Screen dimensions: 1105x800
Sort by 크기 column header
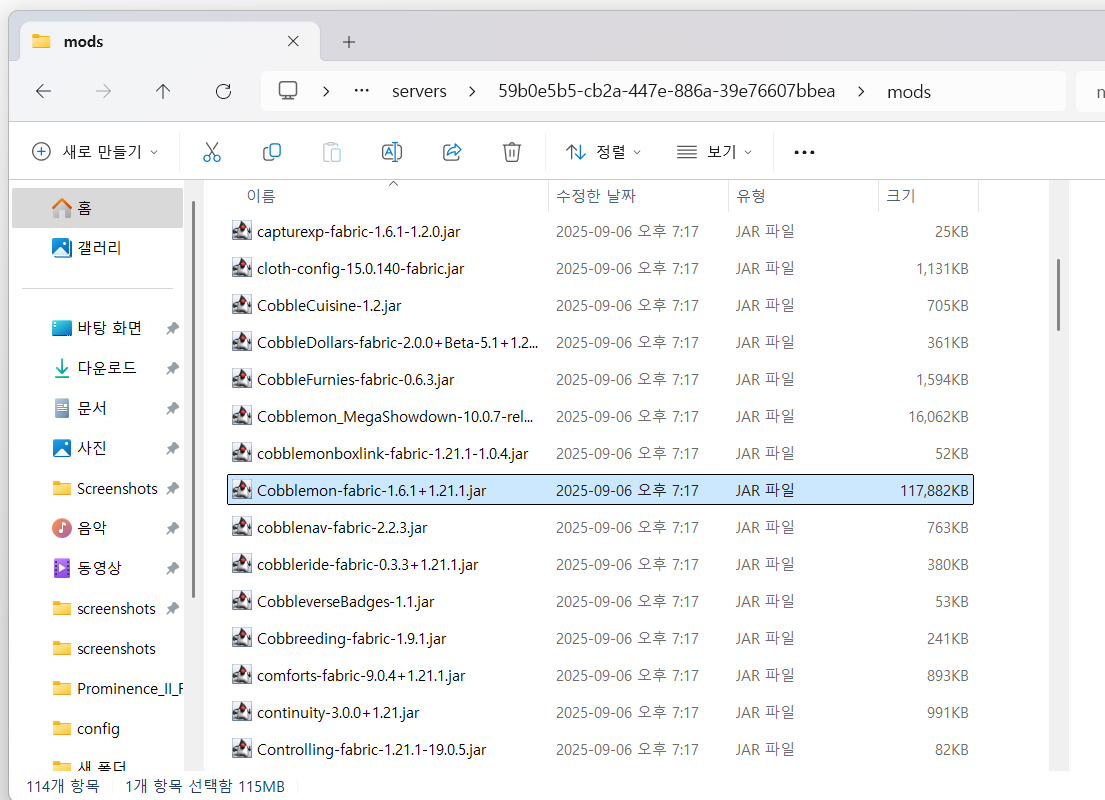pyautogui.click(x=928, y=196)
